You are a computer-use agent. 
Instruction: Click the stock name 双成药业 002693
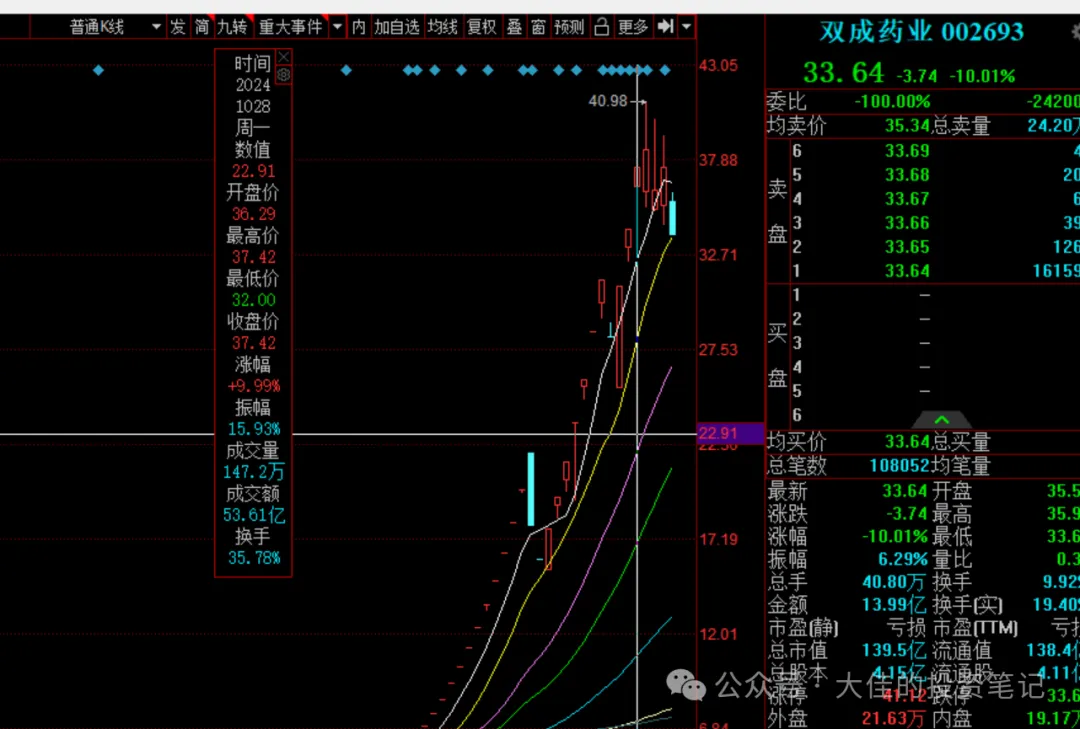click(x=921, y=31)
